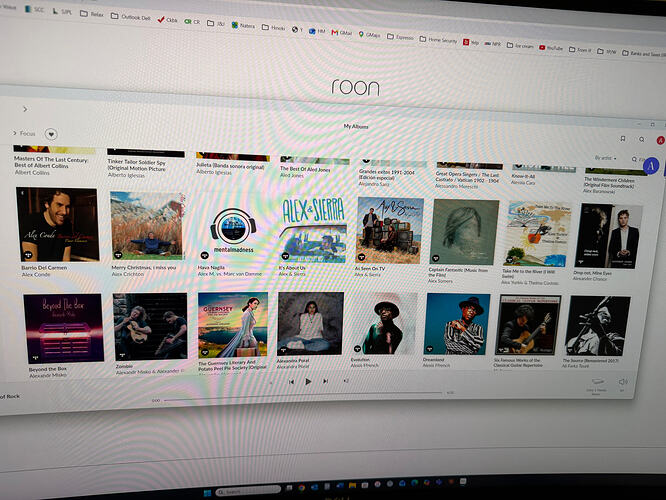The height and width of the screenshot is (500, 666).
Task: Open the HM bookmark
Action: coord(317,31)
